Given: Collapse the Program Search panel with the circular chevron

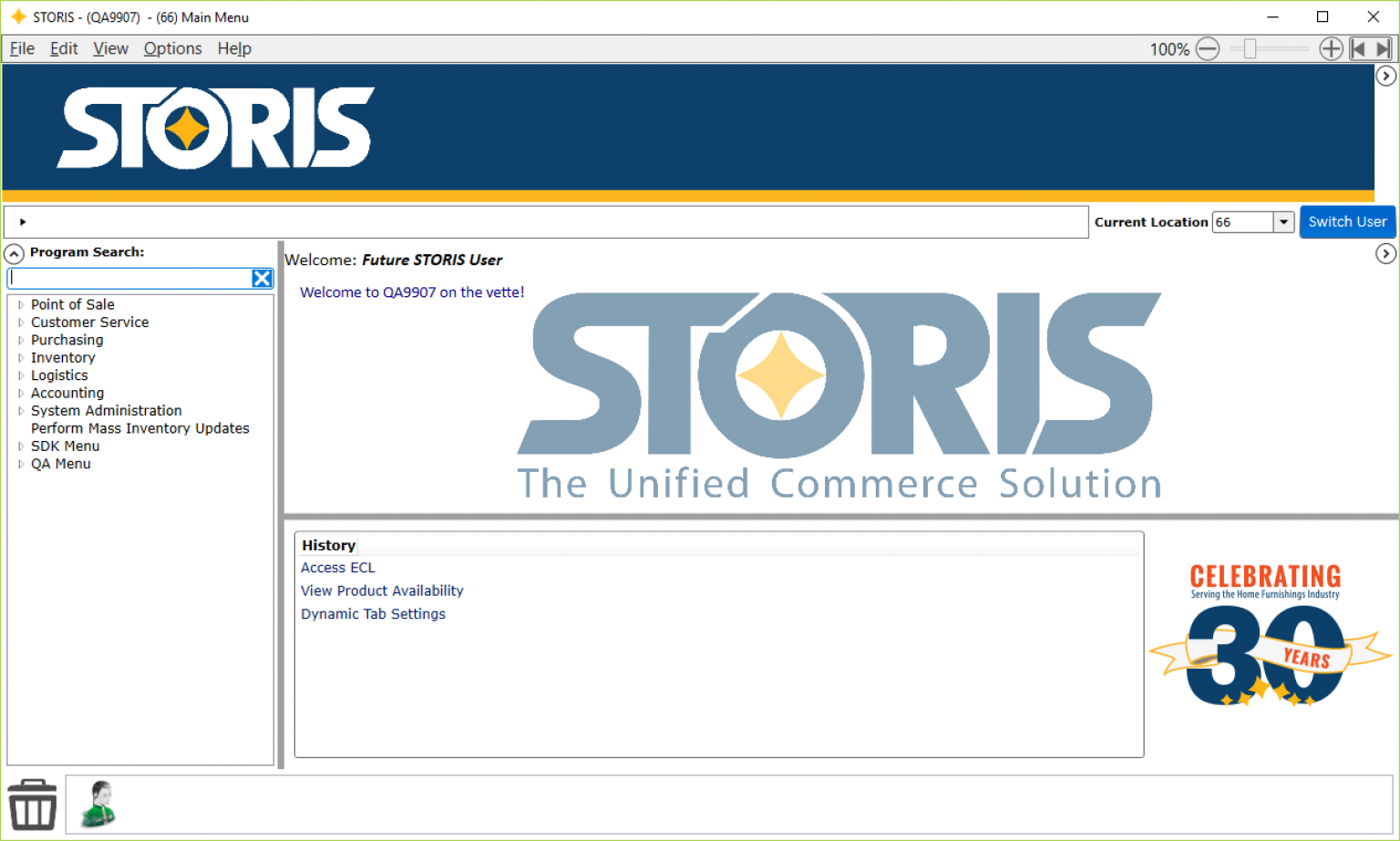Looking at the screenshot, I should point(14,253).
